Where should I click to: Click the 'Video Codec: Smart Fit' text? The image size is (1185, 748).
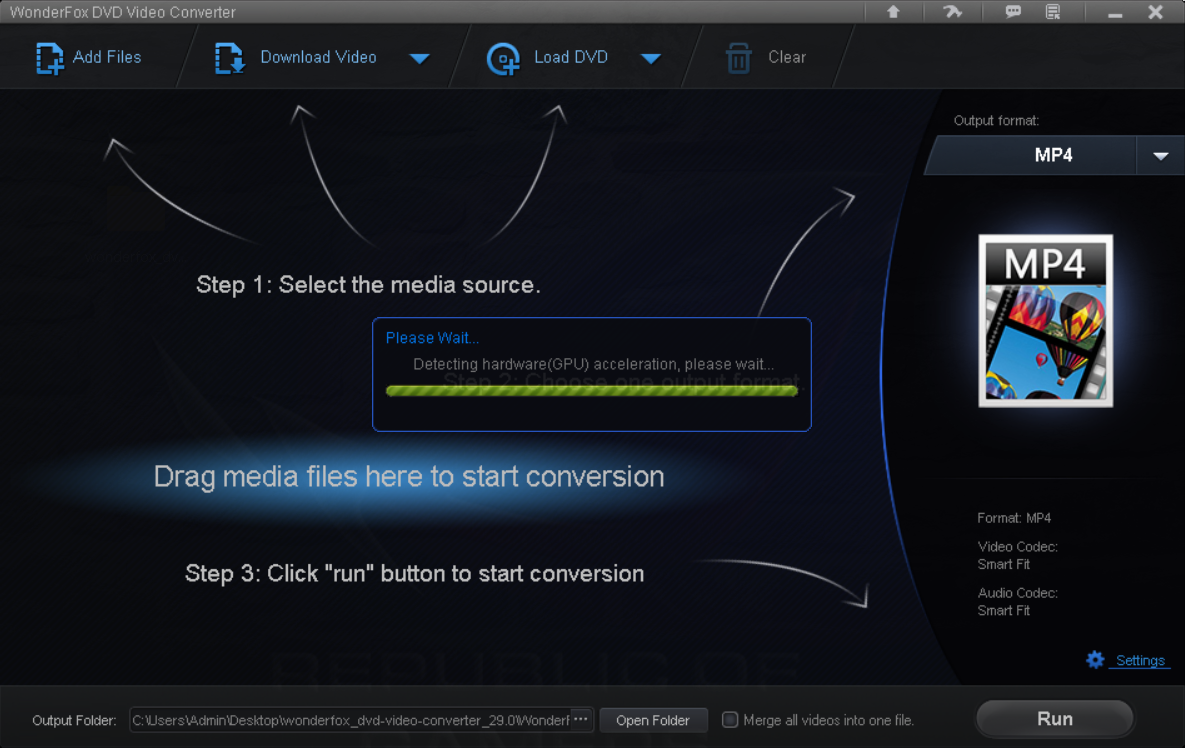tap(1017, 555)
